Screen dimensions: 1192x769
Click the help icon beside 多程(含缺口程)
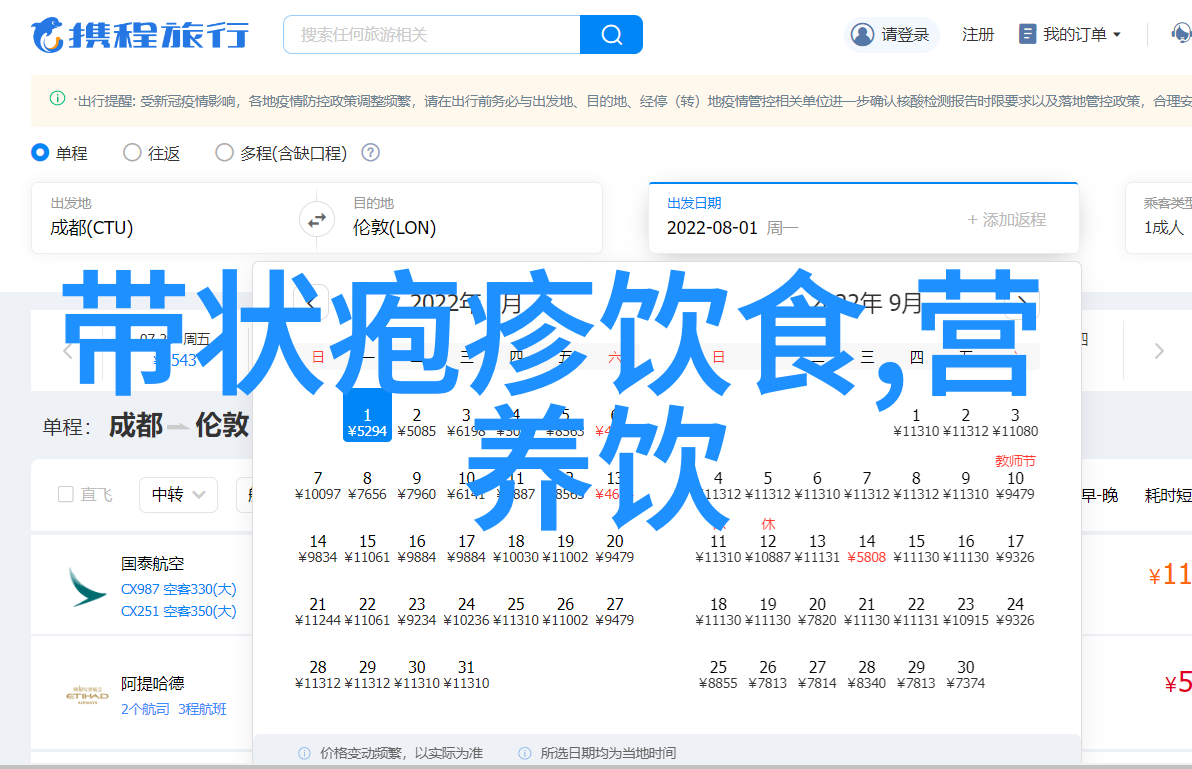click(370, 153)
